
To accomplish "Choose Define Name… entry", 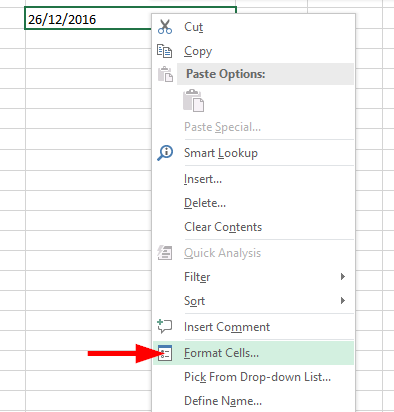I will (253, 401).
